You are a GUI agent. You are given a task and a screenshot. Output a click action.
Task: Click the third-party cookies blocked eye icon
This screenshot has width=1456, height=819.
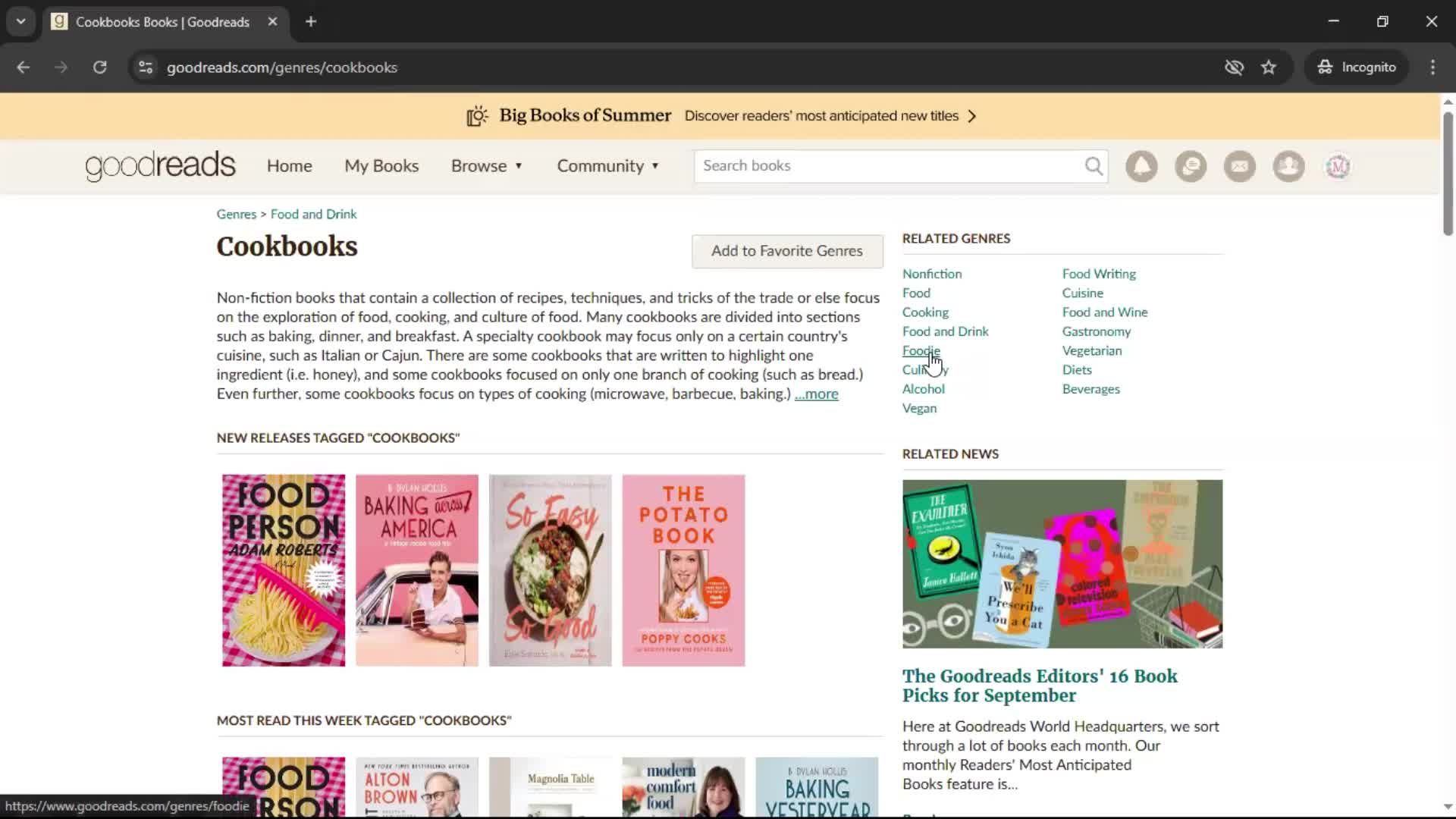[x=1234, y=67]
